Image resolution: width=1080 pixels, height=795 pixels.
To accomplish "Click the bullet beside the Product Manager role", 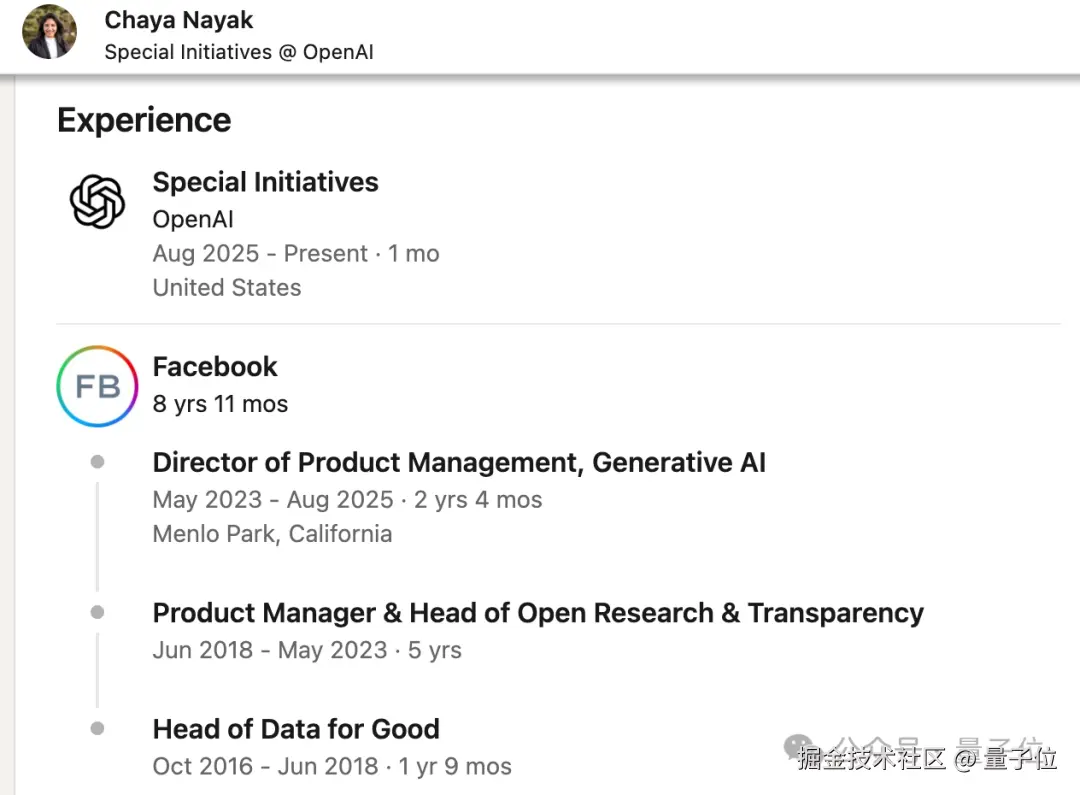I will point(97,612).
